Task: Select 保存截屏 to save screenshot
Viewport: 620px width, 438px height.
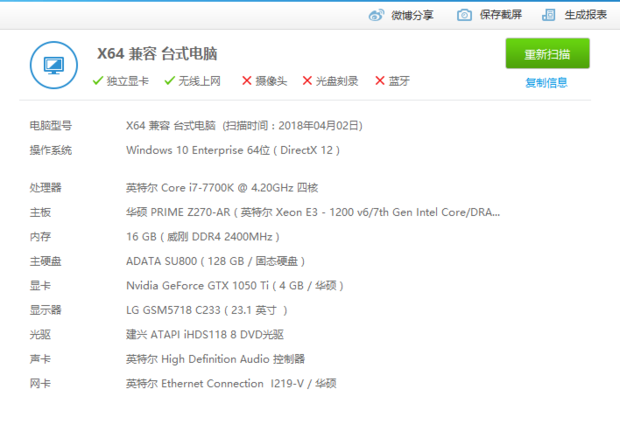Action: pos(501,15)
